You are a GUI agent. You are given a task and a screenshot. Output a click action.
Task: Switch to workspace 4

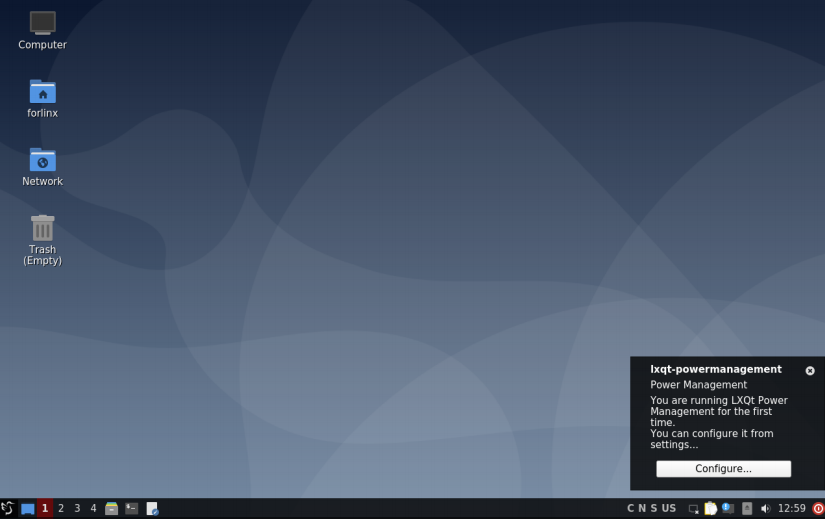pyautogui.click(x=93, y=508)
